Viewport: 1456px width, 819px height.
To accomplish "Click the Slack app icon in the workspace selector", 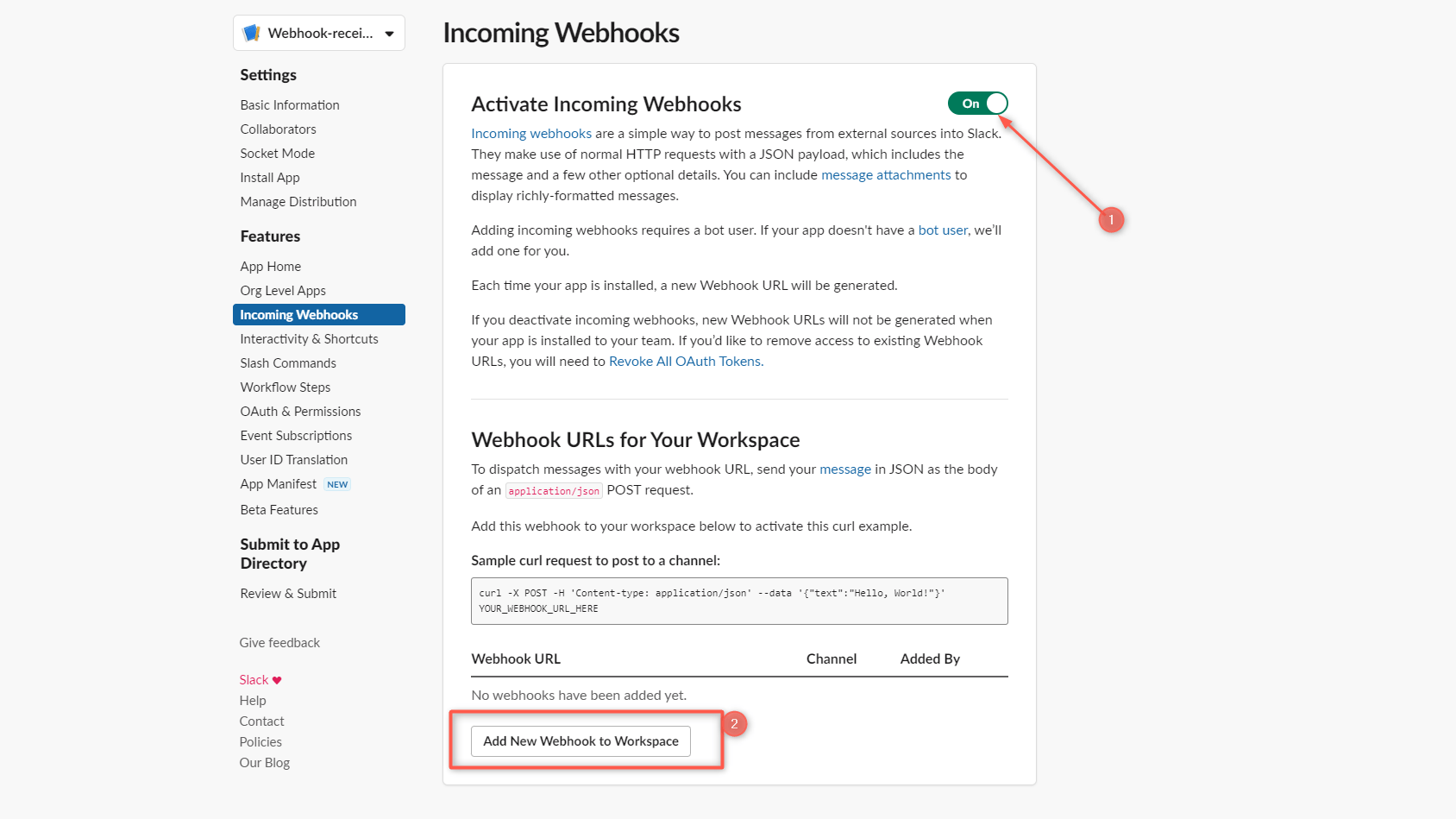I will 253,32.
